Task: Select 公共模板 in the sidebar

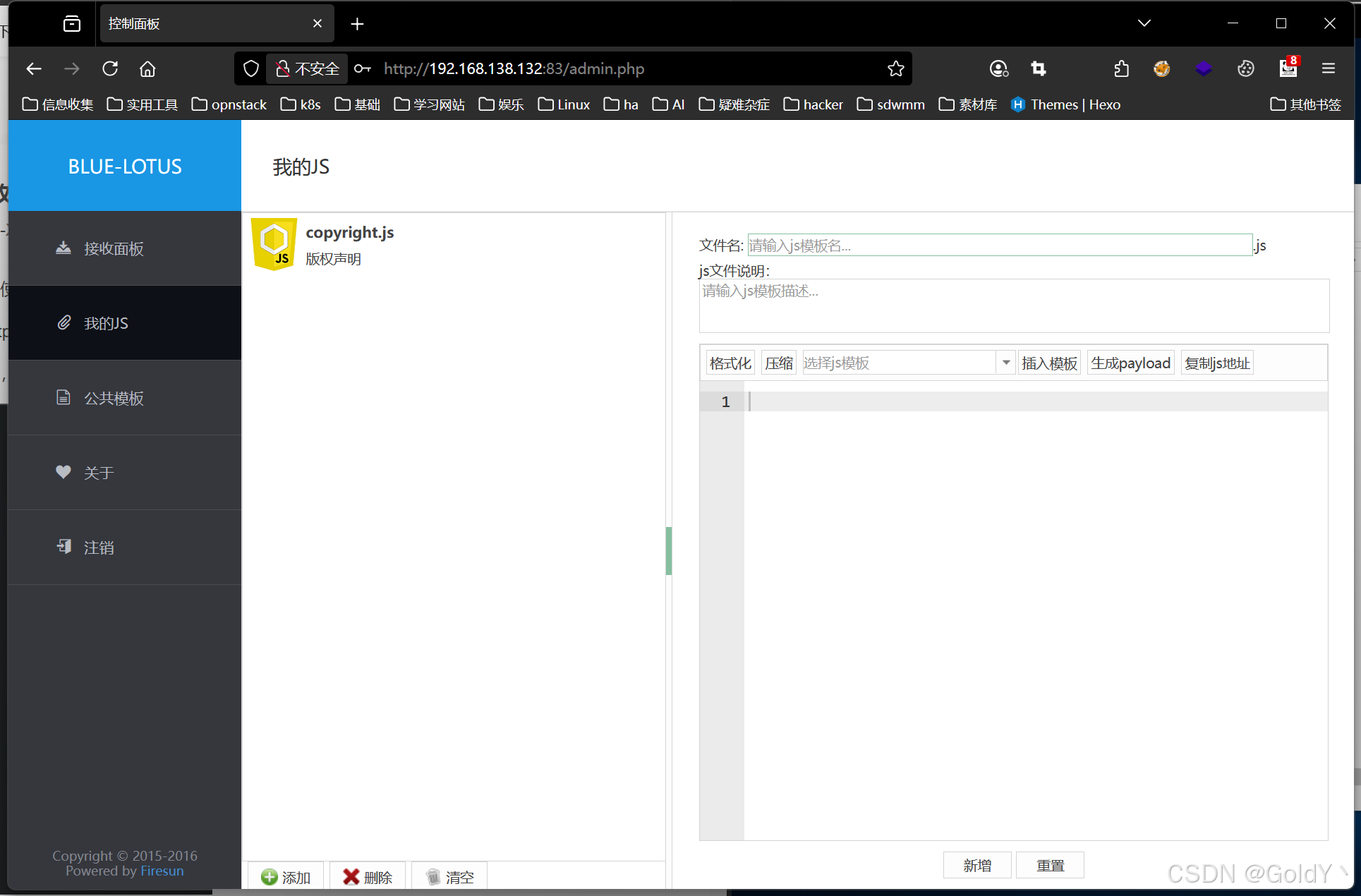Action: tap(113, 398)
